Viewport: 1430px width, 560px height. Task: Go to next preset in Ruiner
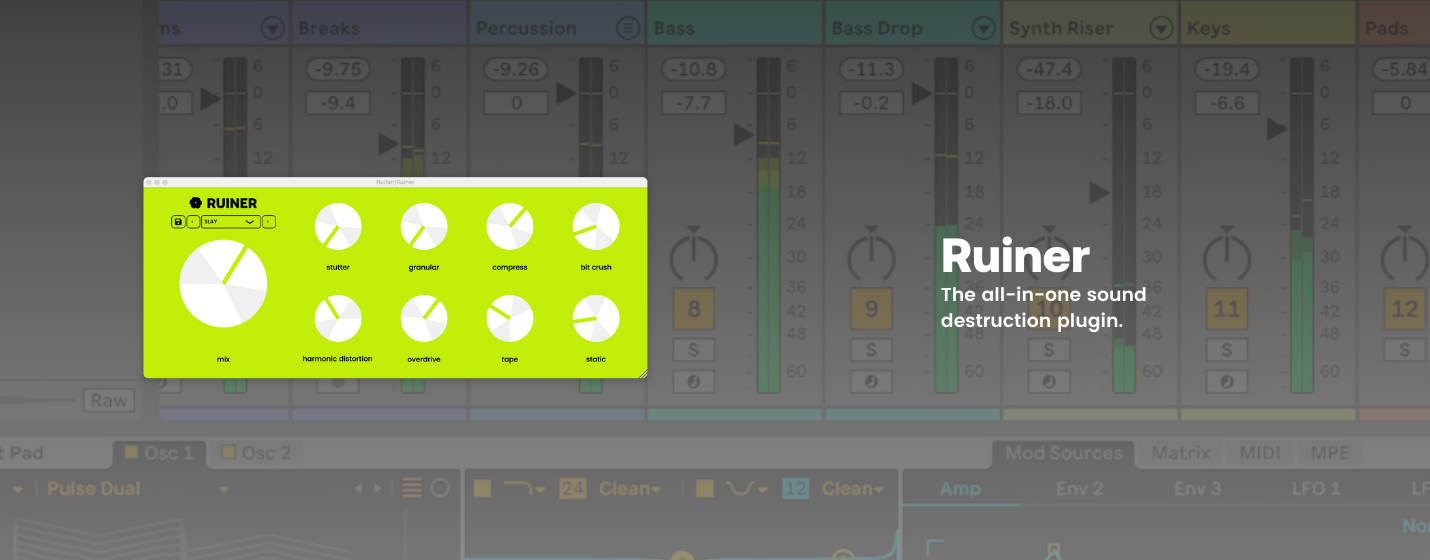coord(269,222)
